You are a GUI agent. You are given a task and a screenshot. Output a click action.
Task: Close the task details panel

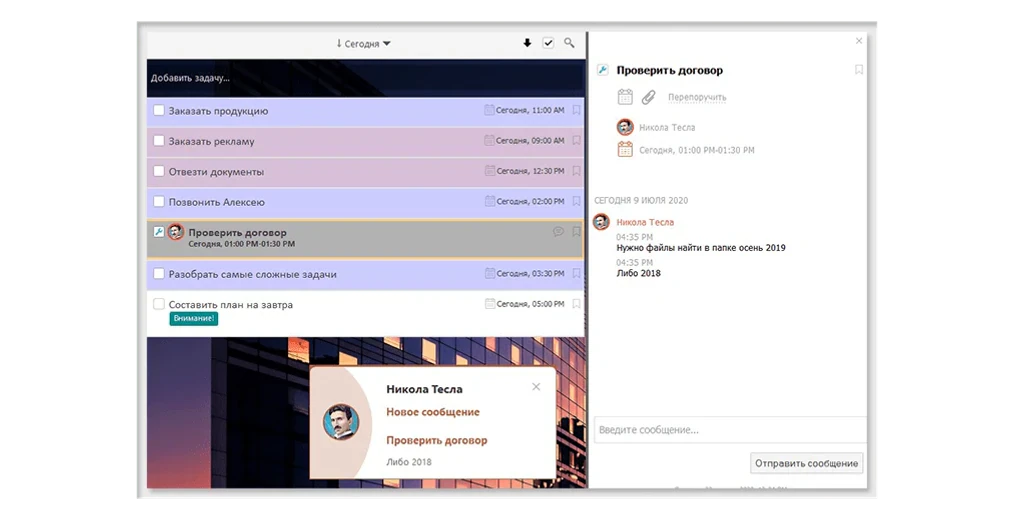tap(859, 41)
